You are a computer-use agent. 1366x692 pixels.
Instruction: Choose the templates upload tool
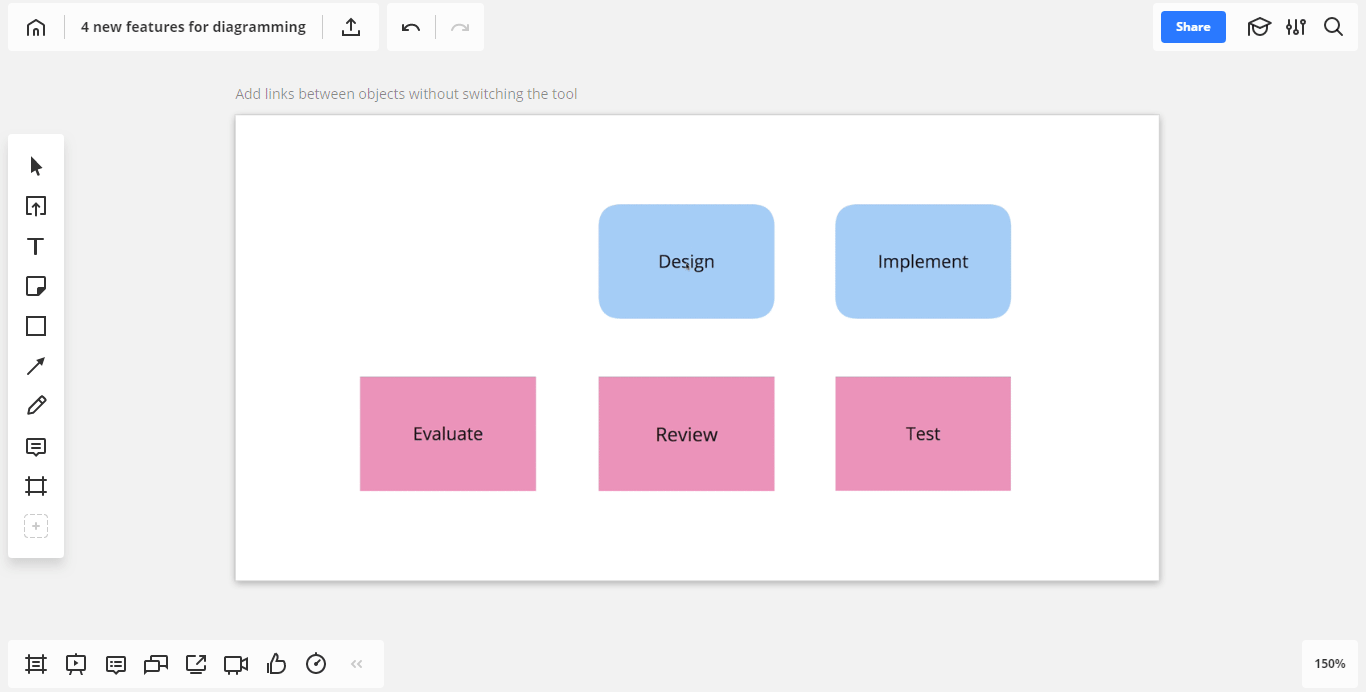click(x=36, y=206)
